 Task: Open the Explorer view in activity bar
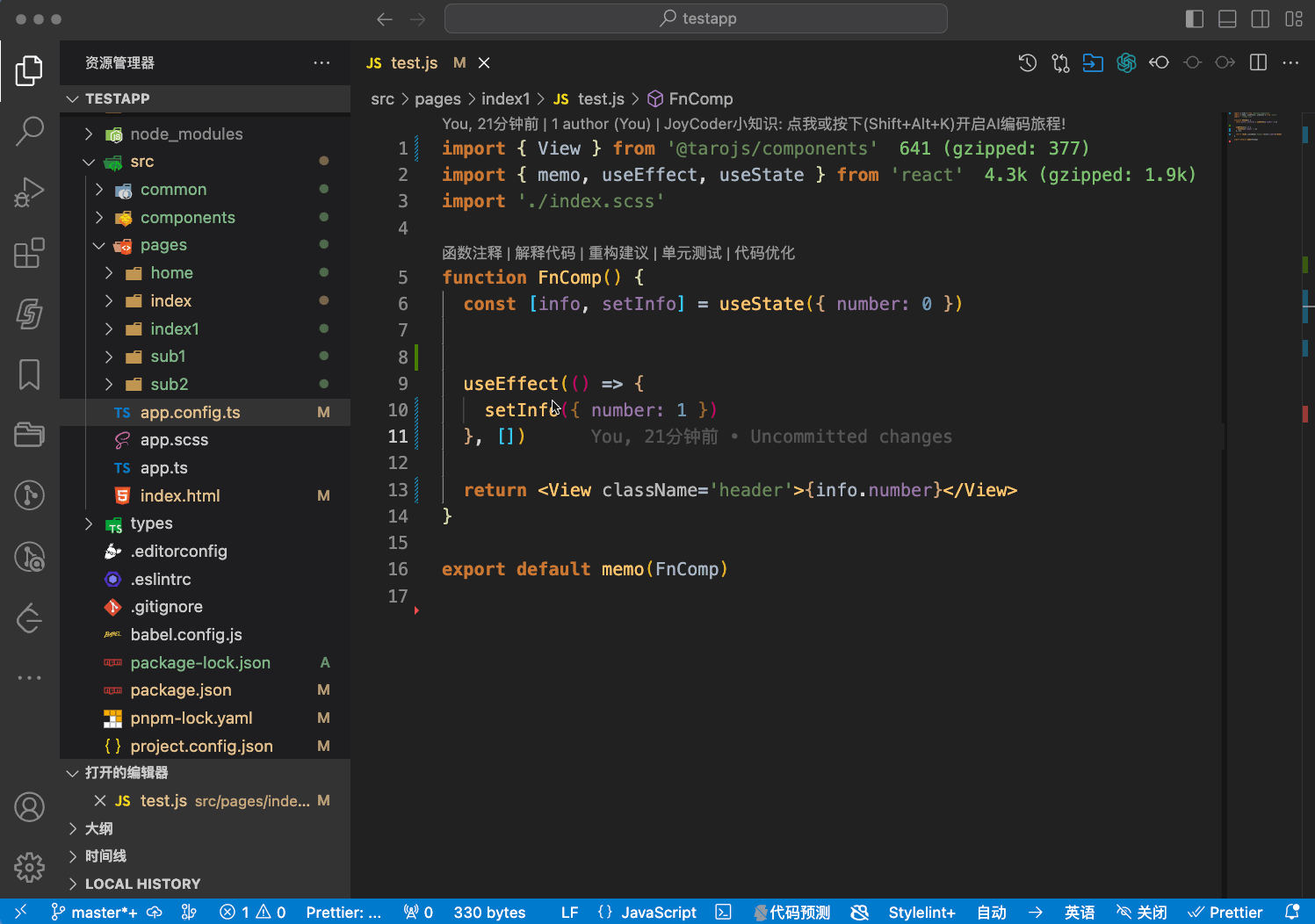pyautogui.click(x=29, y=71)
